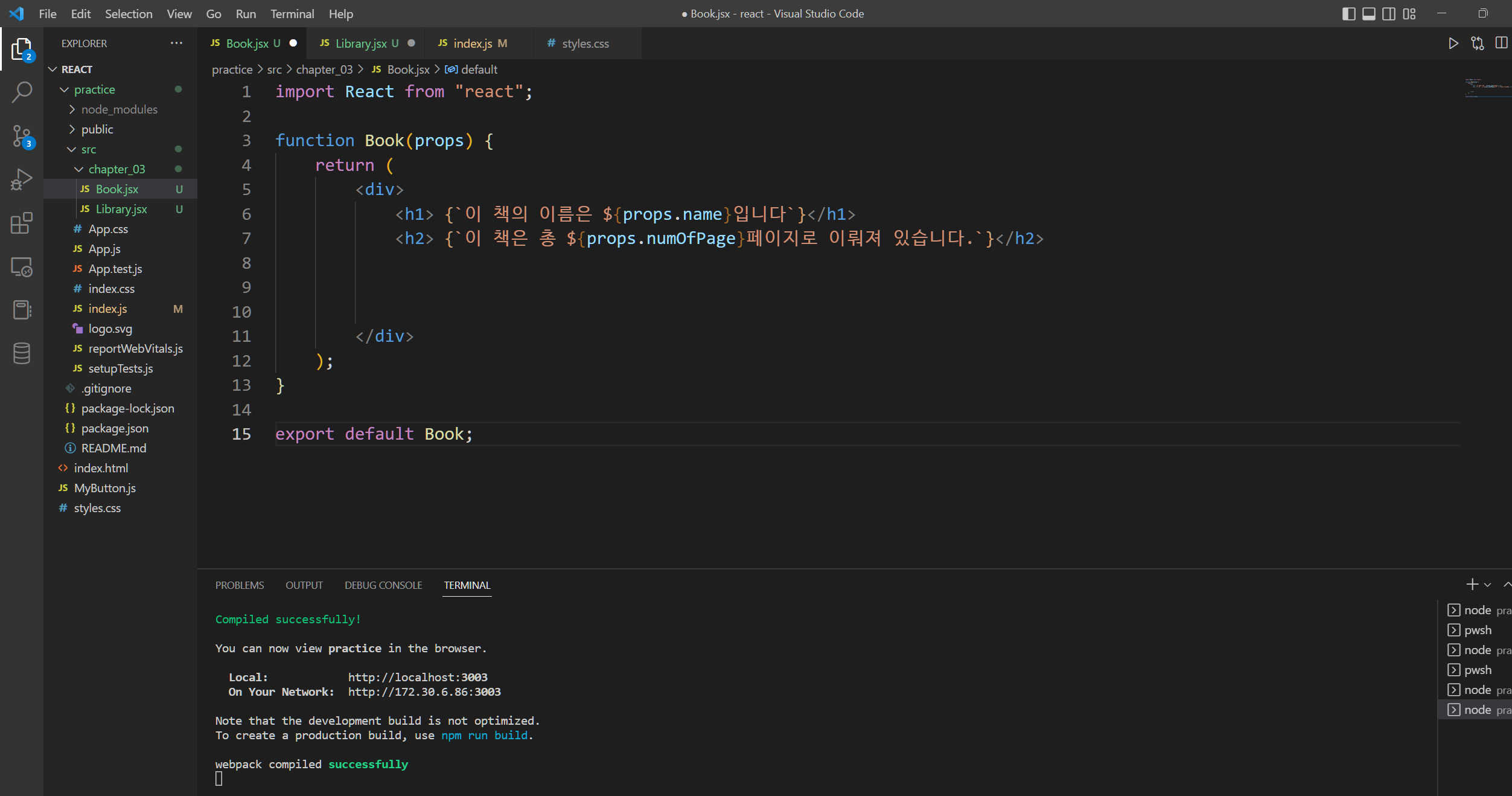Open the File menu
Image resolution: width=1512 pixels, height=796 pixels.
(48, 13)
